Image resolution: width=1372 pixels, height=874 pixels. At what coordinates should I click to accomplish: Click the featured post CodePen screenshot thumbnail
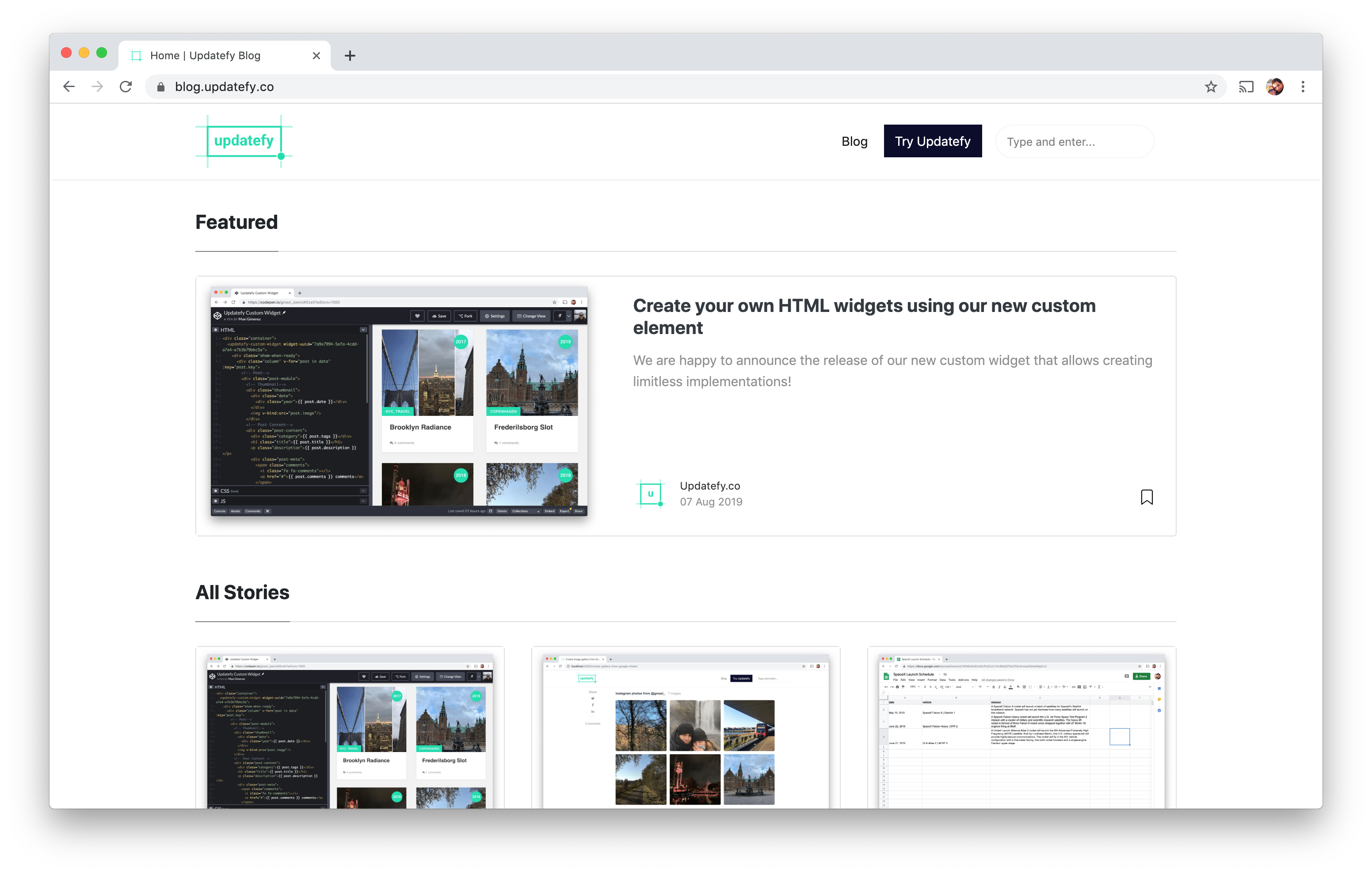click(x=399, y=401)
